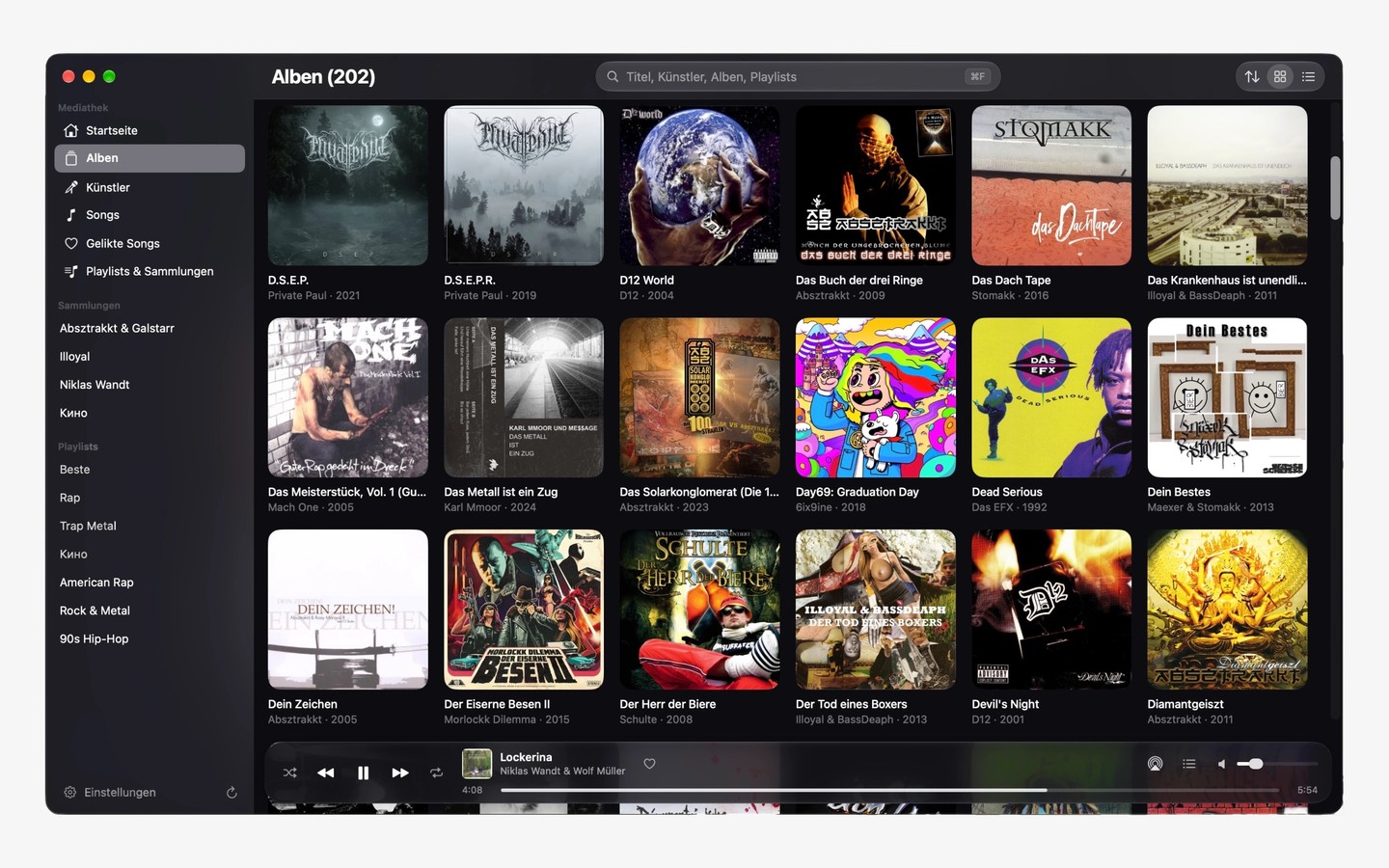
Task: Open Devil's Night album cover
Action: [1051, 610]
